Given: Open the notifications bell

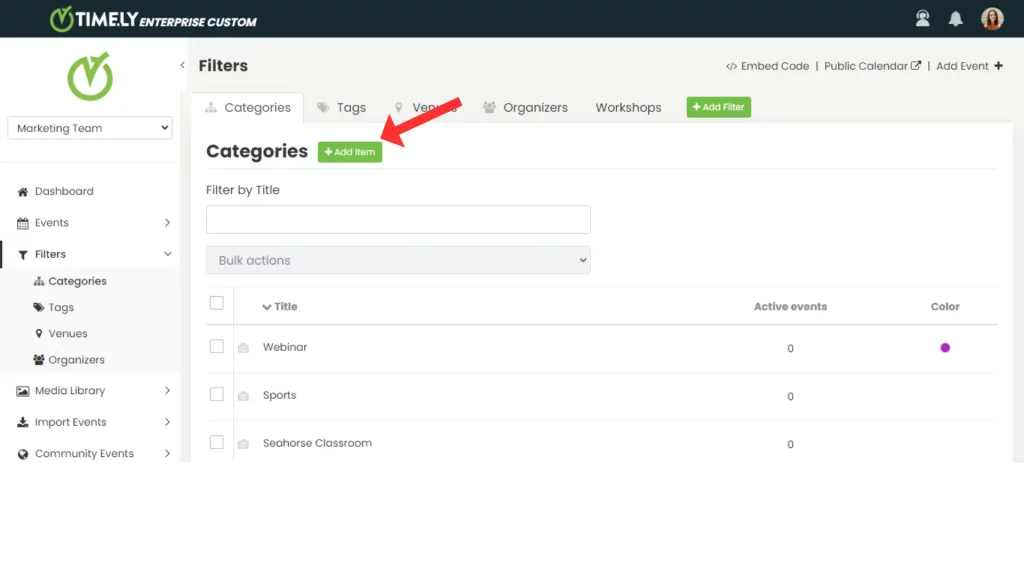Looking at the screenshot, I should 955,19.
